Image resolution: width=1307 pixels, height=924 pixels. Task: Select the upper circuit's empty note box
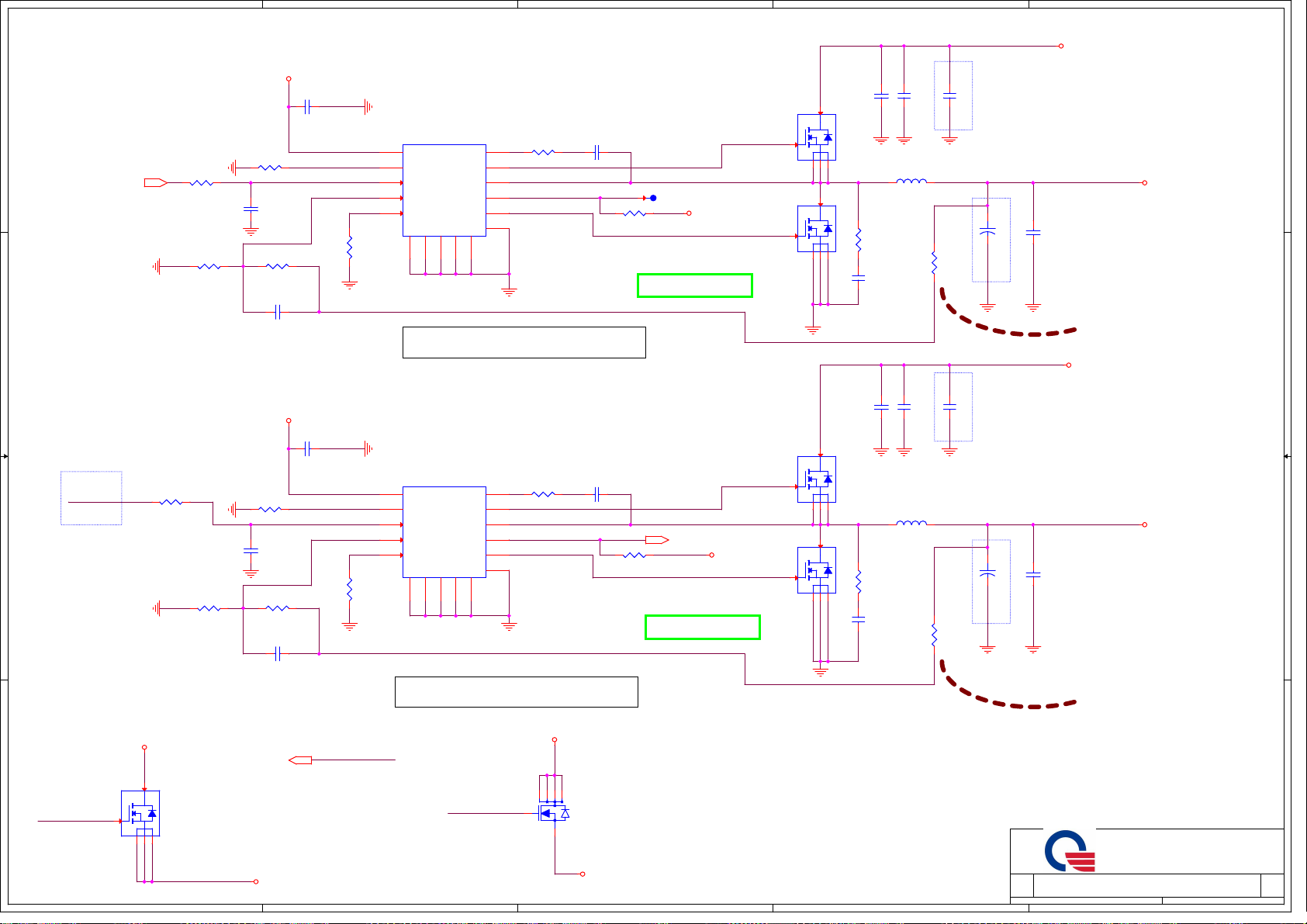click(x=524, y=342)
